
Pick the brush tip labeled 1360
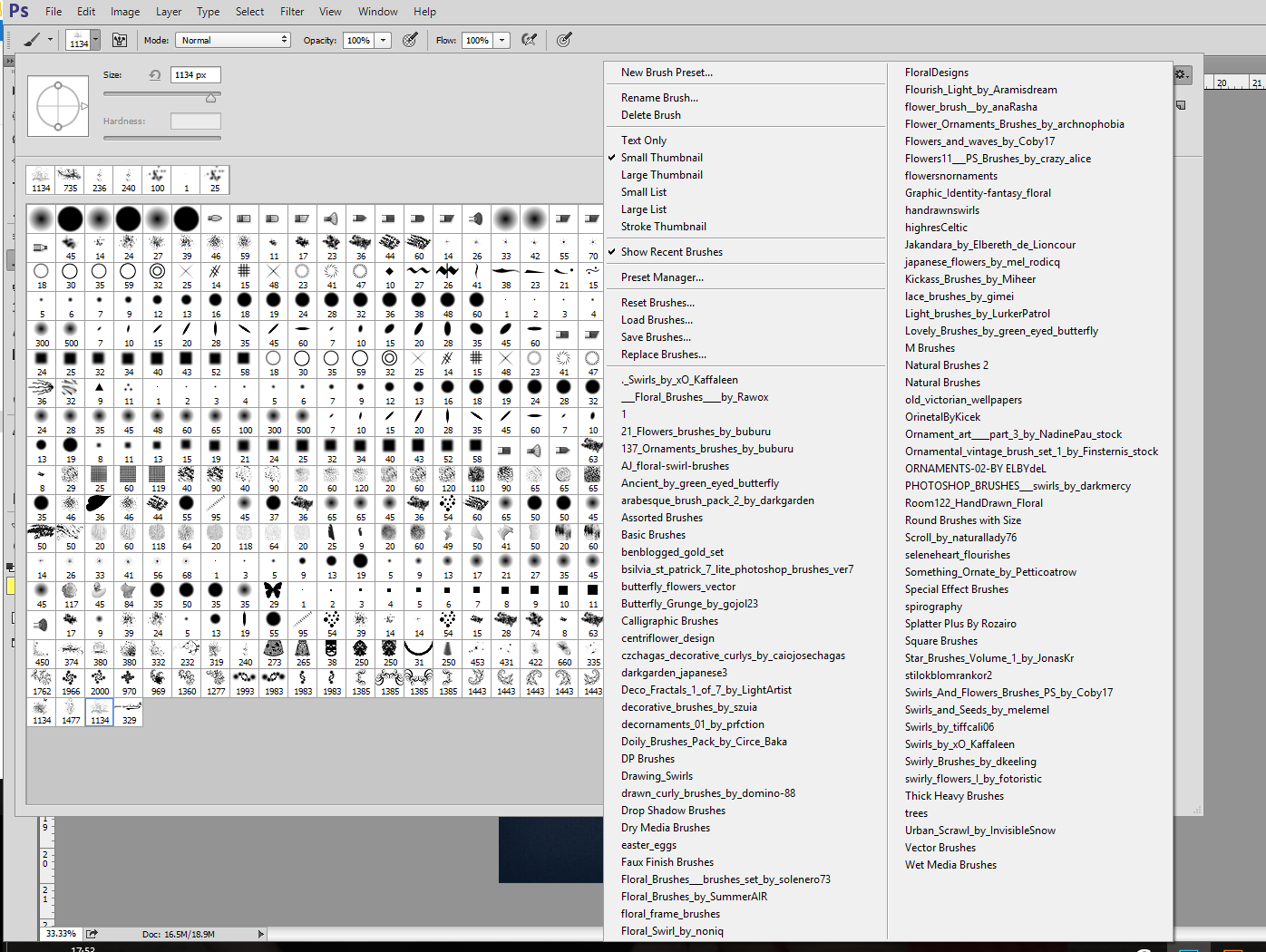(187, 683)
